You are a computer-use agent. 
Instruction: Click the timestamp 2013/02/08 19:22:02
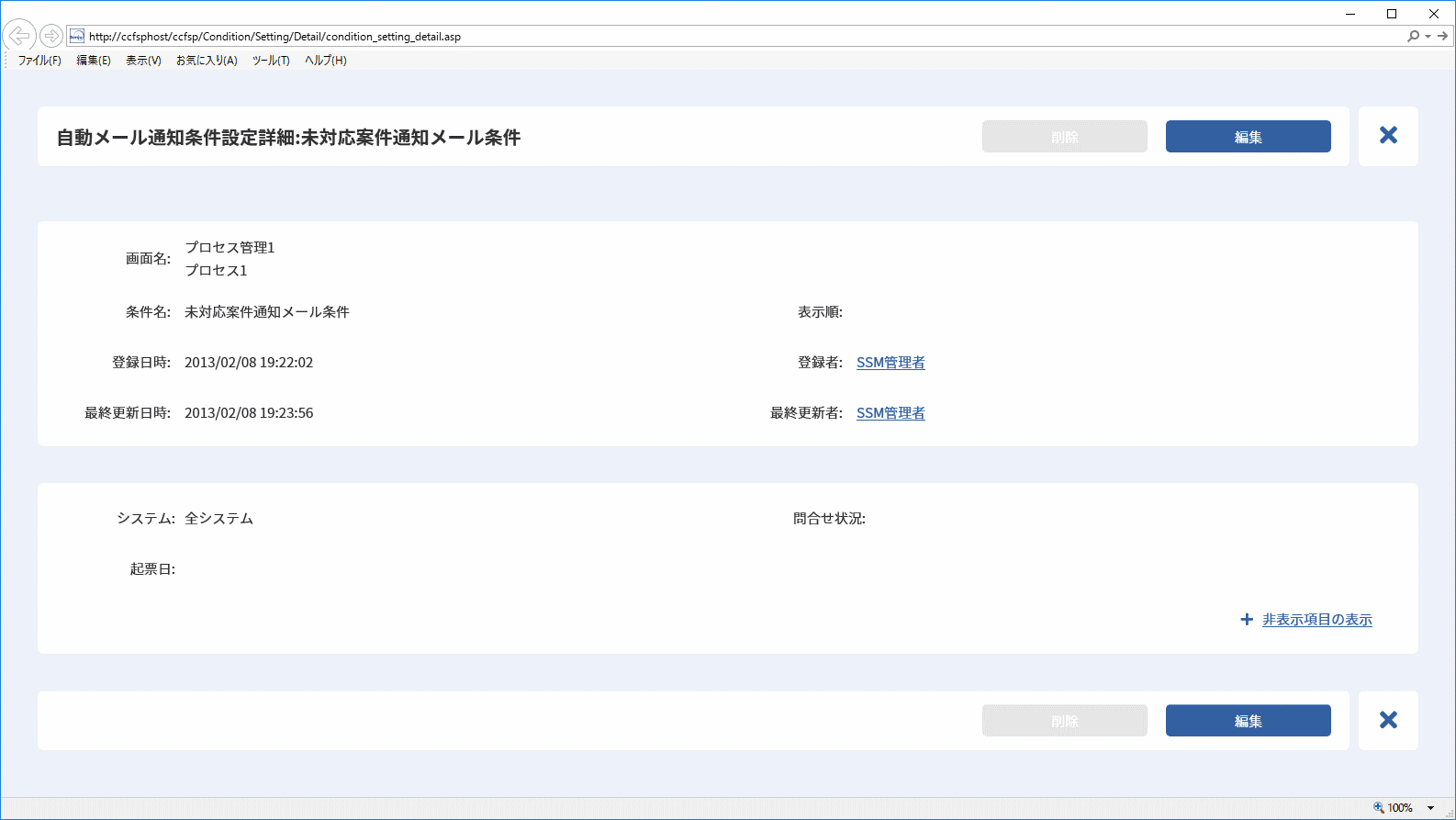coord(249,363)
